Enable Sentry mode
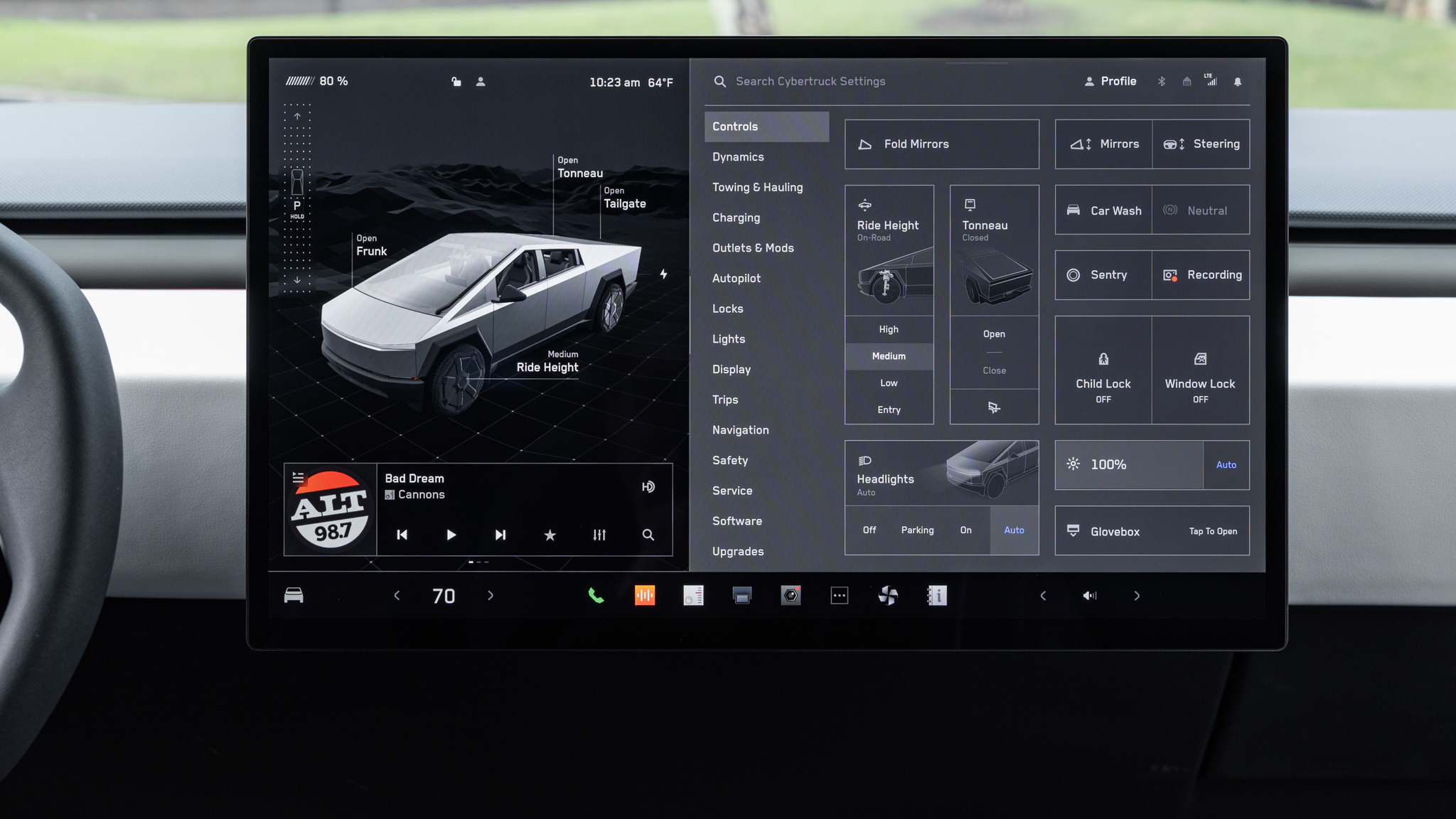The image size is (1456, 819). coord(1103,275)
